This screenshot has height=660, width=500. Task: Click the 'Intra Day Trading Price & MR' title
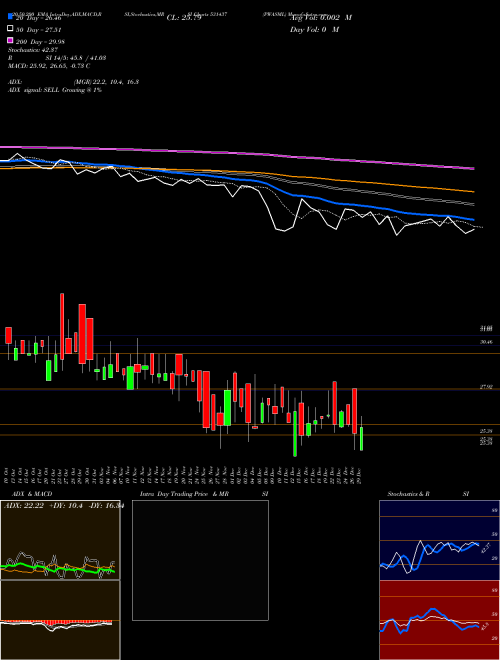[184, 494]
